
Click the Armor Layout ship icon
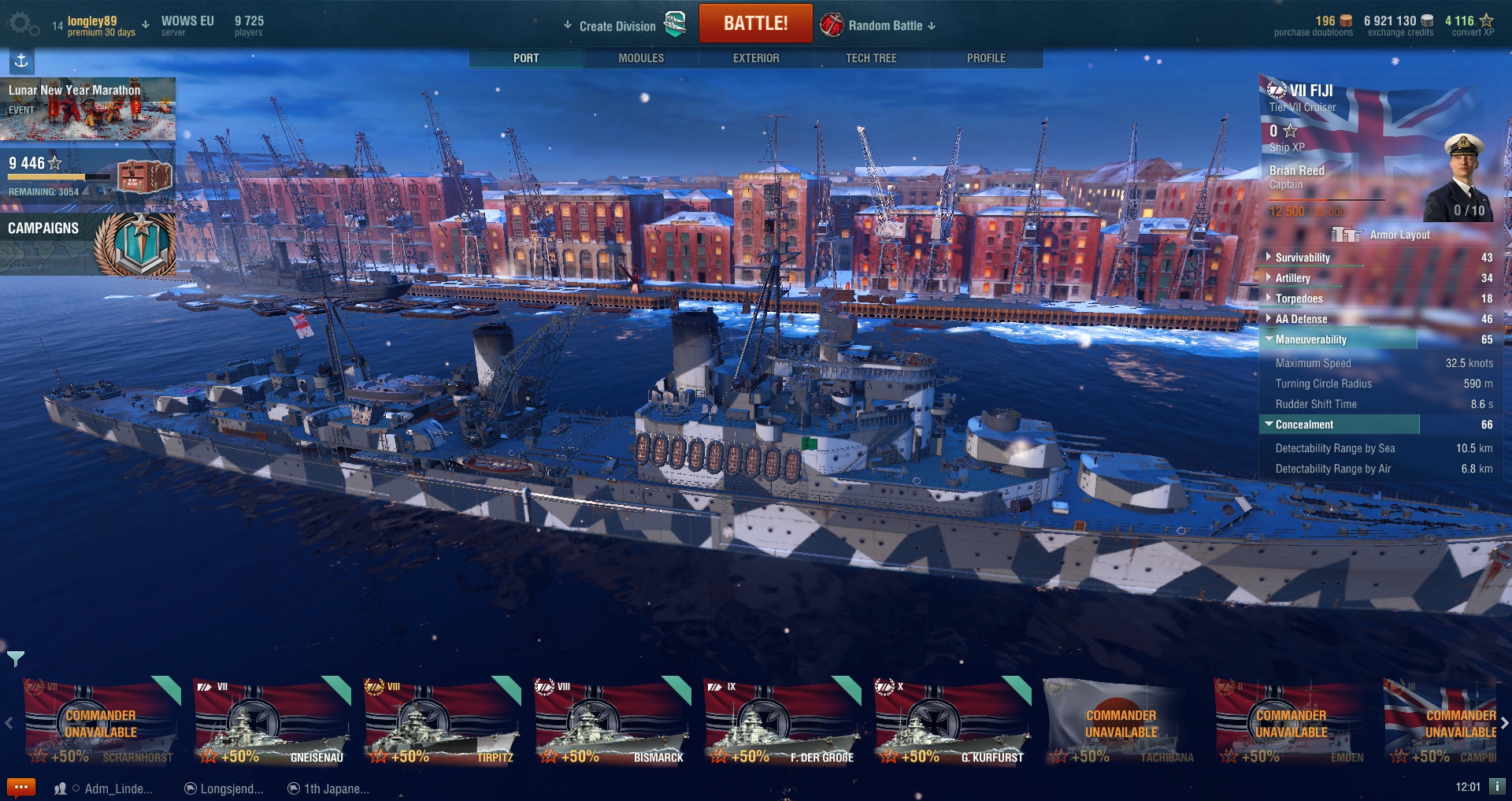click(x=1347, y=235)
